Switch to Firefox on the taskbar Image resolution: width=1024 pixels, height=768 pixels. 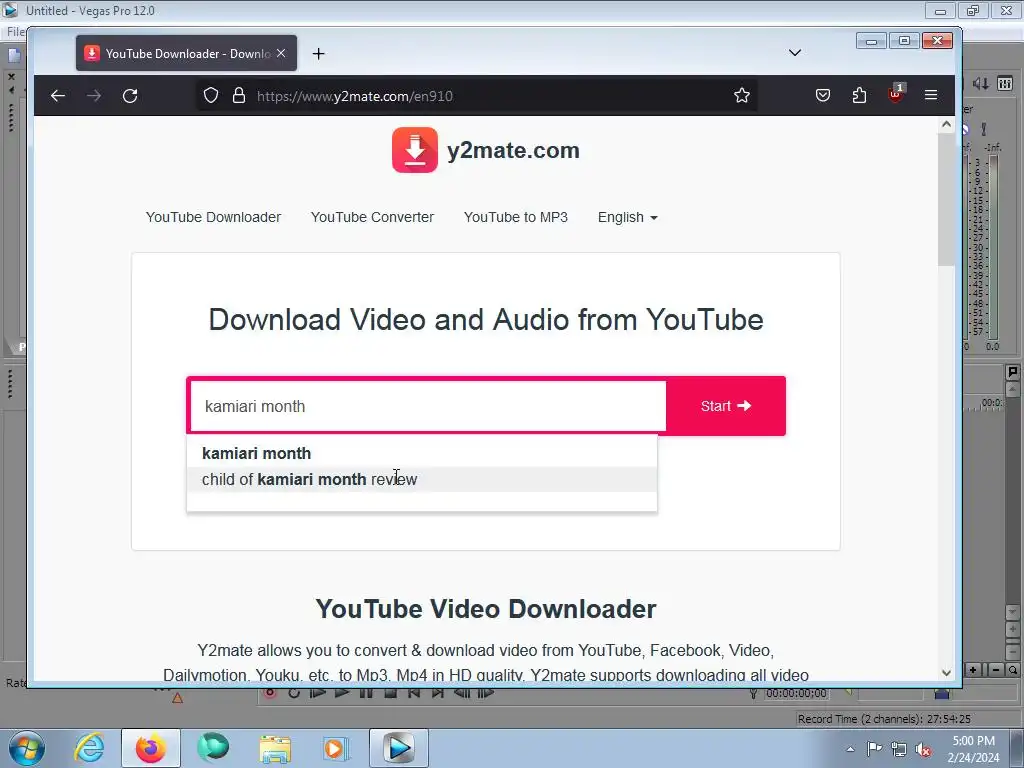tap(150, 748)
